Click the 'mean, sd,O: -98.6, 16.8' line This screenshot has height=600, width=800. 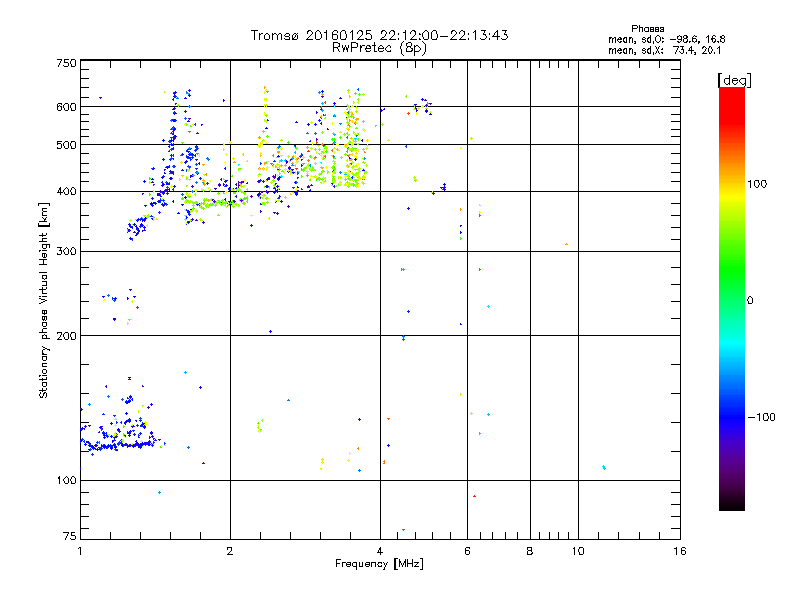click(666, 39)
